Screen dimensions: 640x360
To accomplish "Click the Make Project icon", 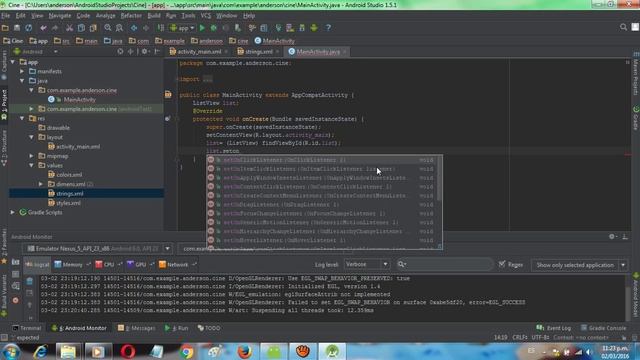I will point(161,28).
